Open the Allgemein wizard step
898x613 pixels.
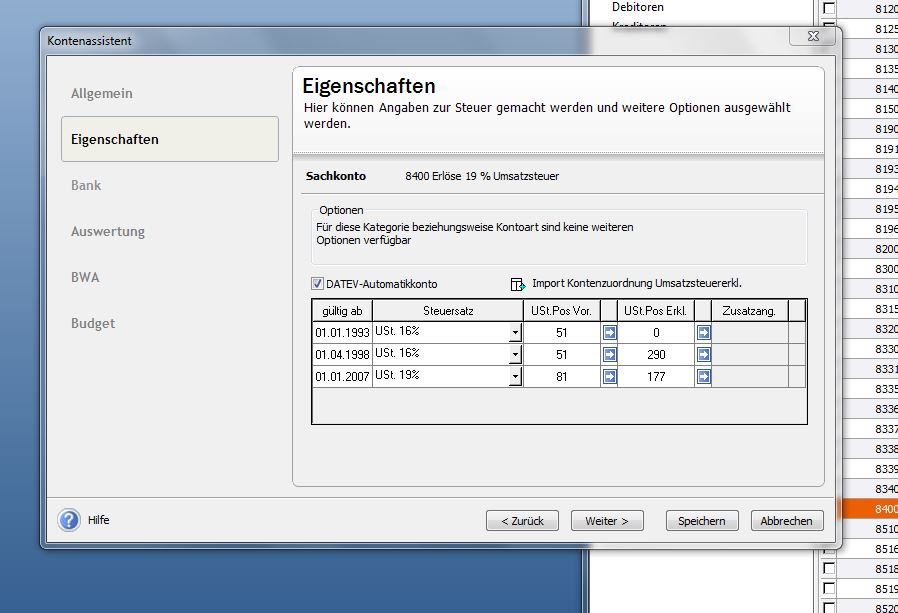pyautogui.click(x=101, y=93)
